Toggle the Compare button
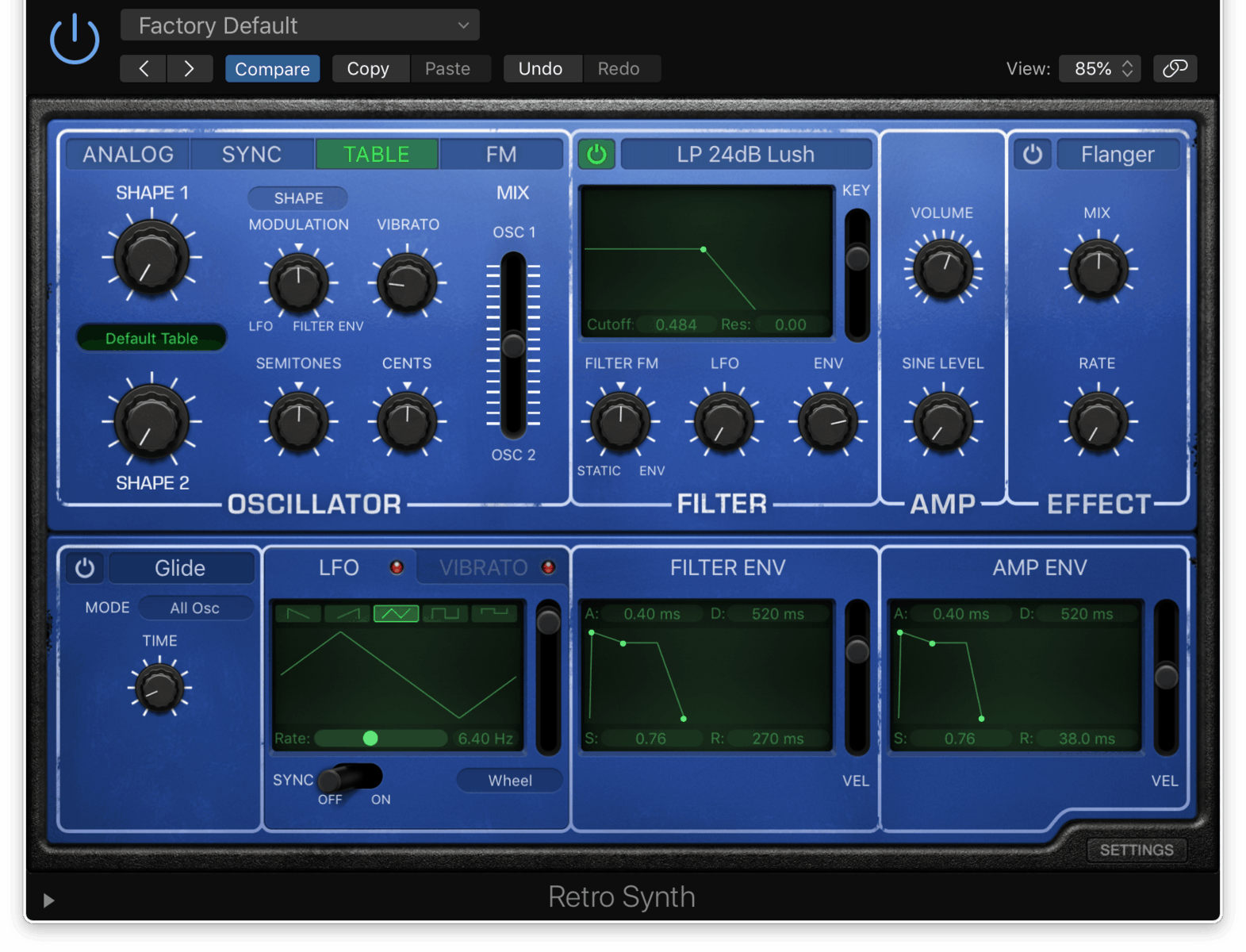The image size is (1246, 952). coord(272,69)
